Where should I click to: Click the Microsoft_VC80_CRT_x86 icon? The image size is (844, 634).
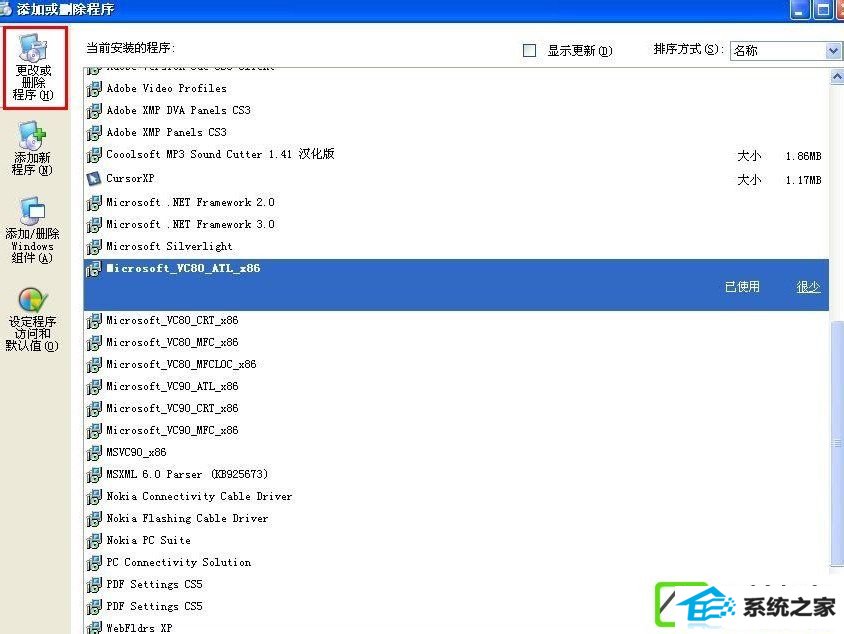tap(94, 321)
